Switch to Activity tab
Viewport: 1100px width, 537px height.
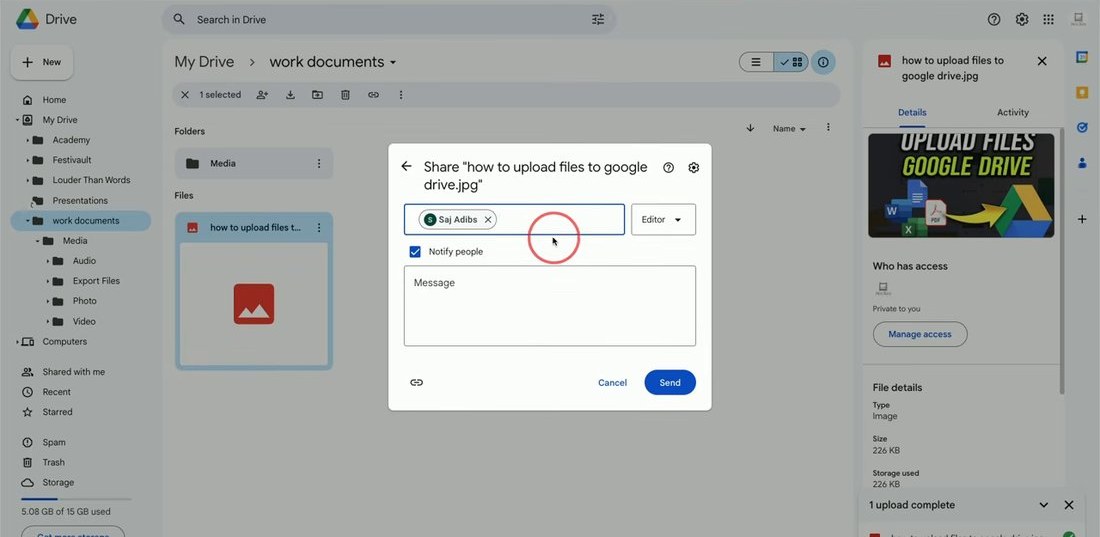point(1012,112)
